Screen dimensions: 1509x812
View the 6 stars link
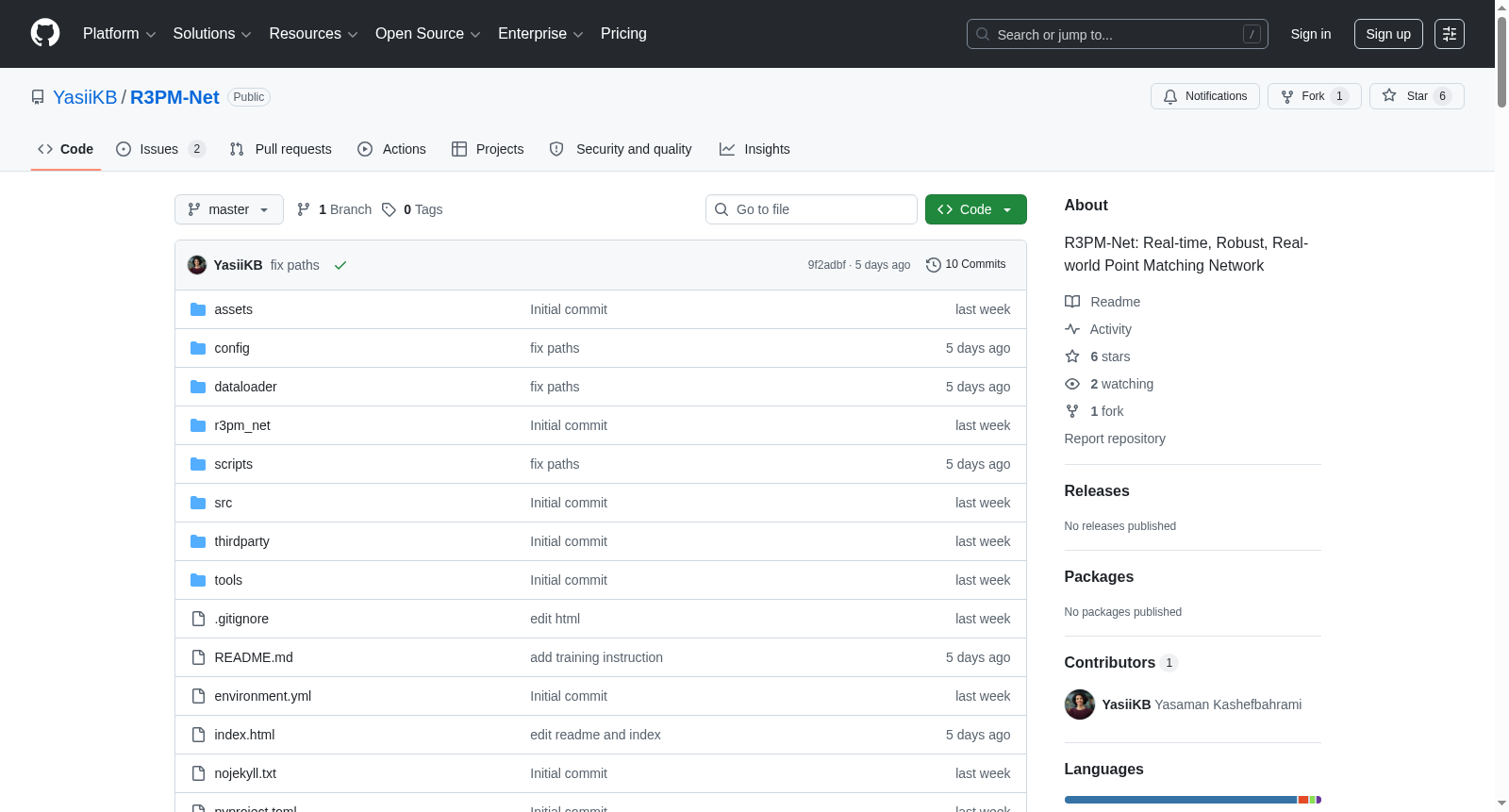click(1098, 356)
